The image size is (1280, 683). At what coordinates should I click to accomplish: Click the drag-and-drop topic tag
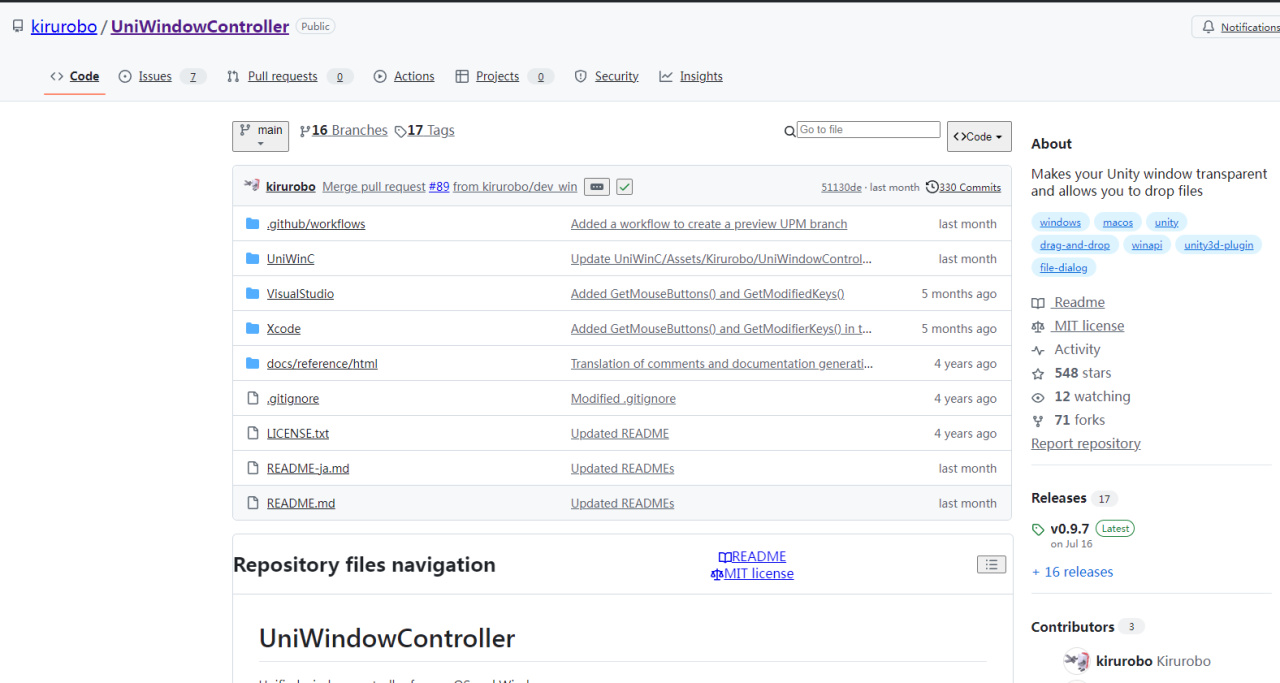1075,245
